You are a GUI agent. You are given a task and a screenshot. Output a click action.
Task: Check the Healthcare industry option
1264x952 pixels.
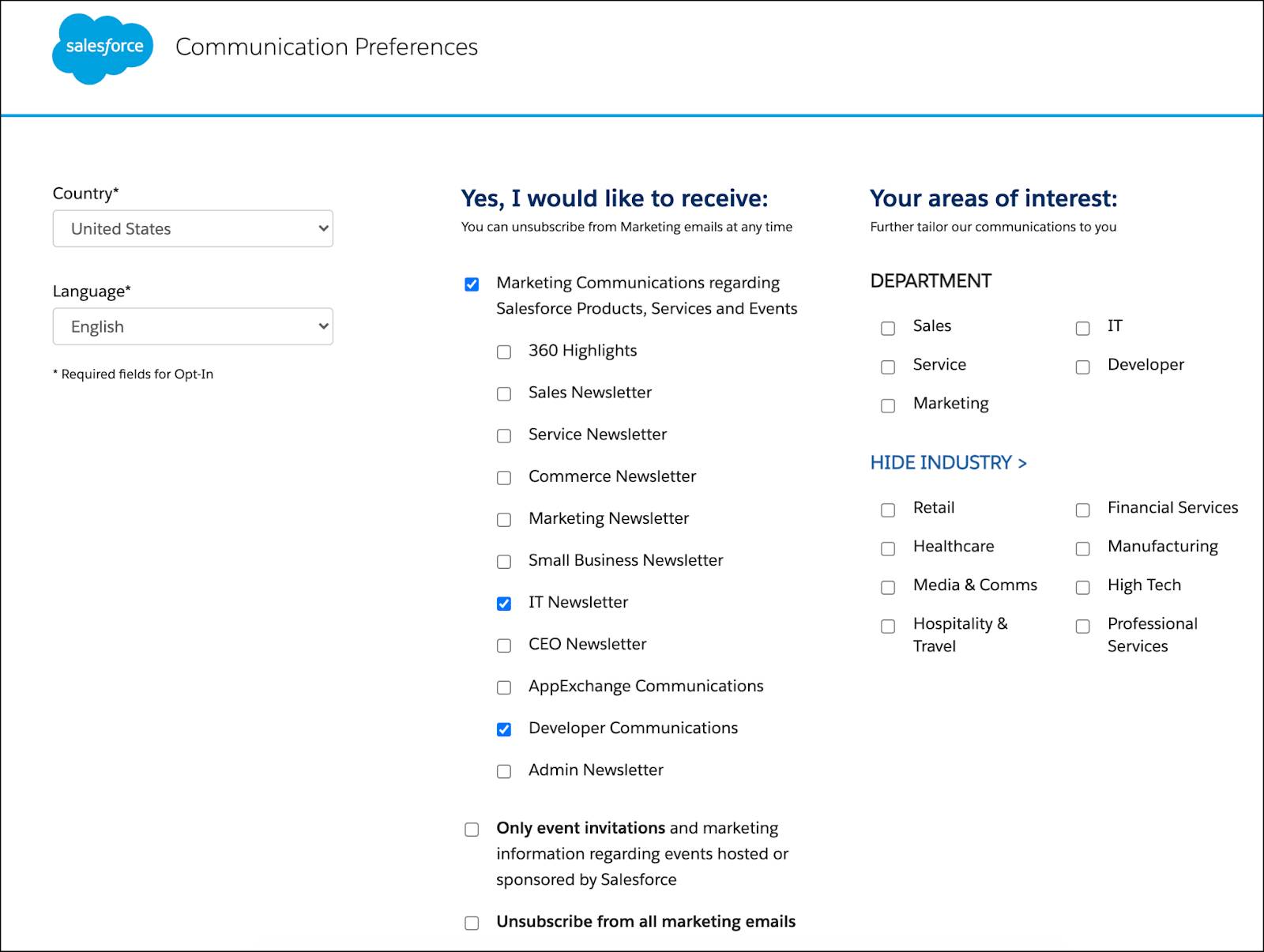coord(888,549)
